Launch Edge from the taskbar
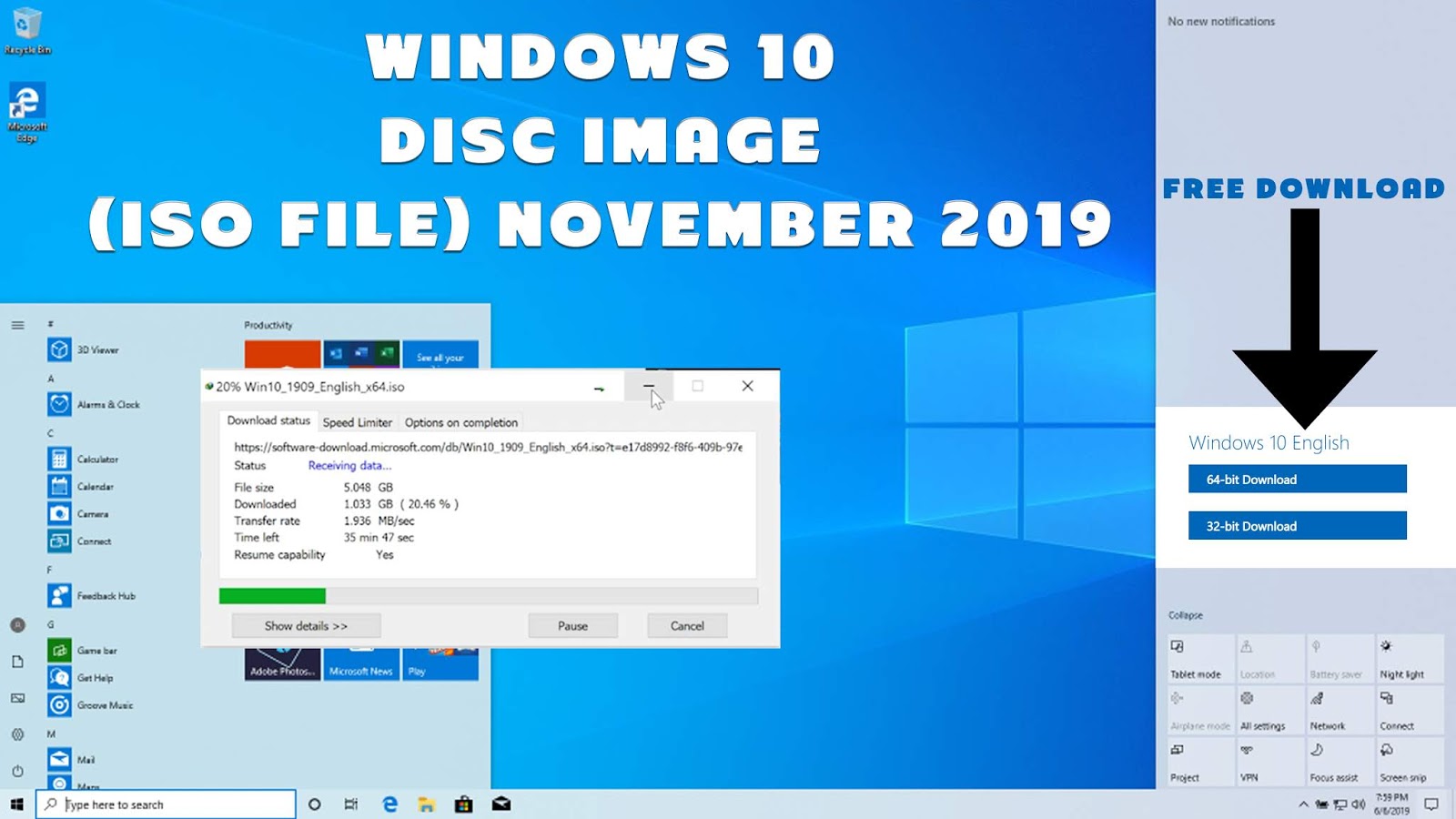1456x819 pixels. click(x=390, y=804)
